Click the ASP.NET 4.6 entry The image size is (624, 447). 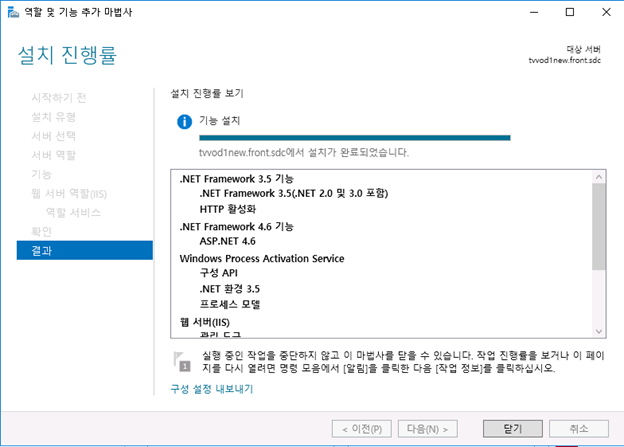[x=228, y=241]
